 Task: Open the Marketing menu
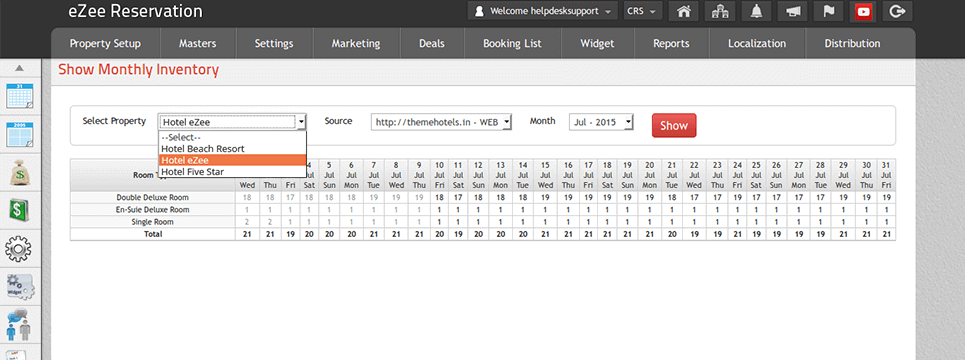[x=356, y=44]
